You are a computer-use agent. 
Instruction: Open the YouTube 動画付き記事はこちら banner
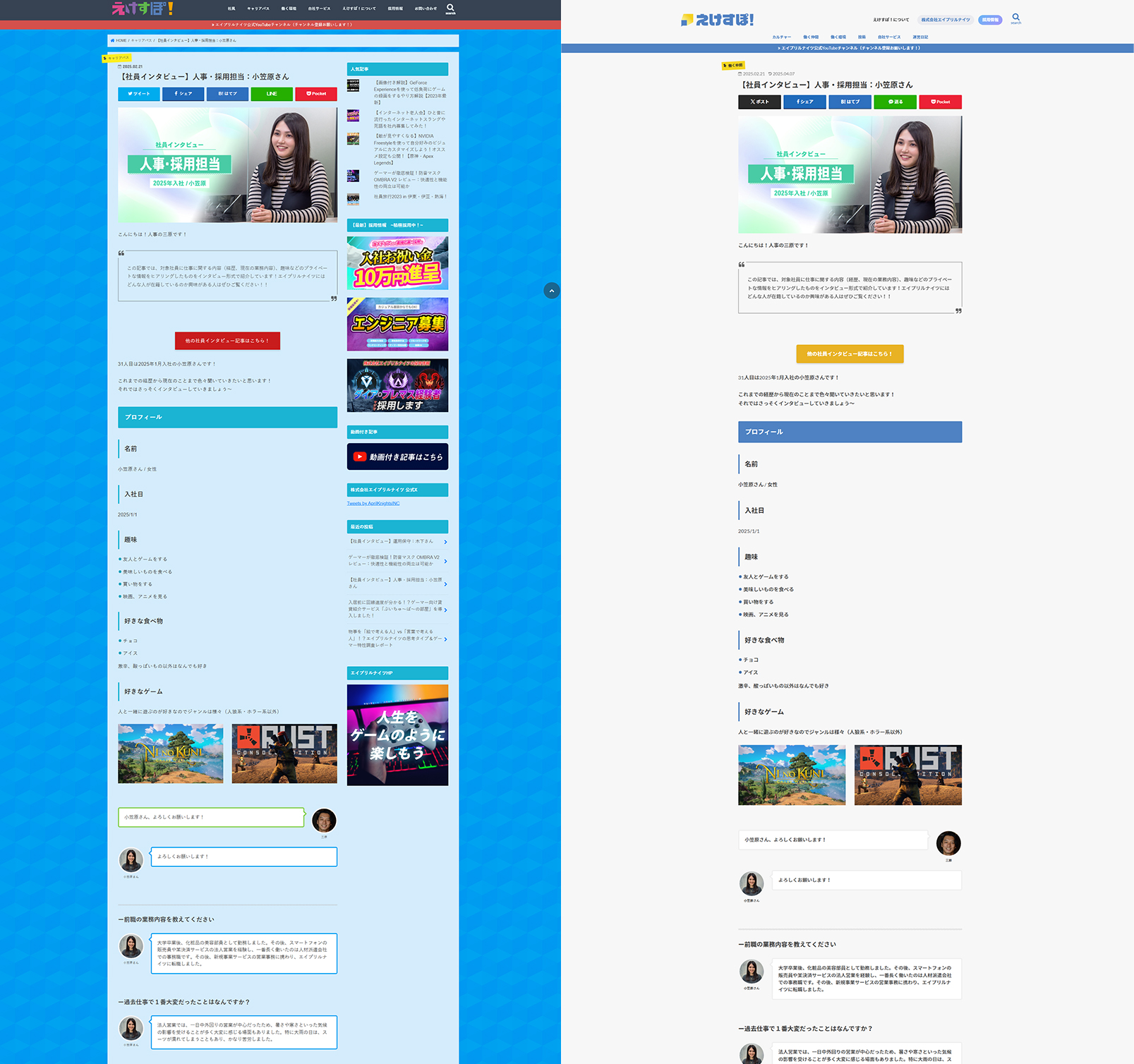coord(397,457)
